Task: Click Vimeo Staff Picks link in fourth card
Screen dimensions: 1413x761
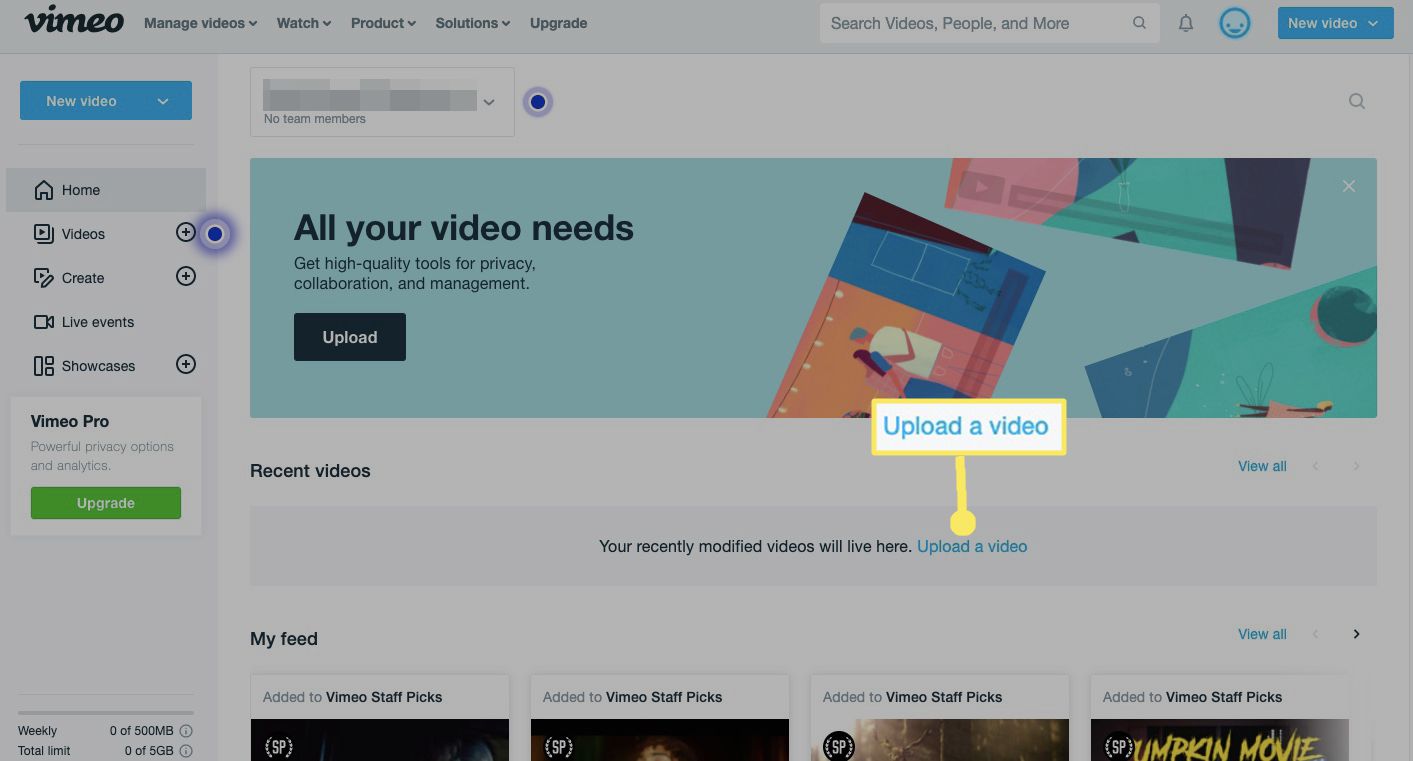Action: [1224, 697]
